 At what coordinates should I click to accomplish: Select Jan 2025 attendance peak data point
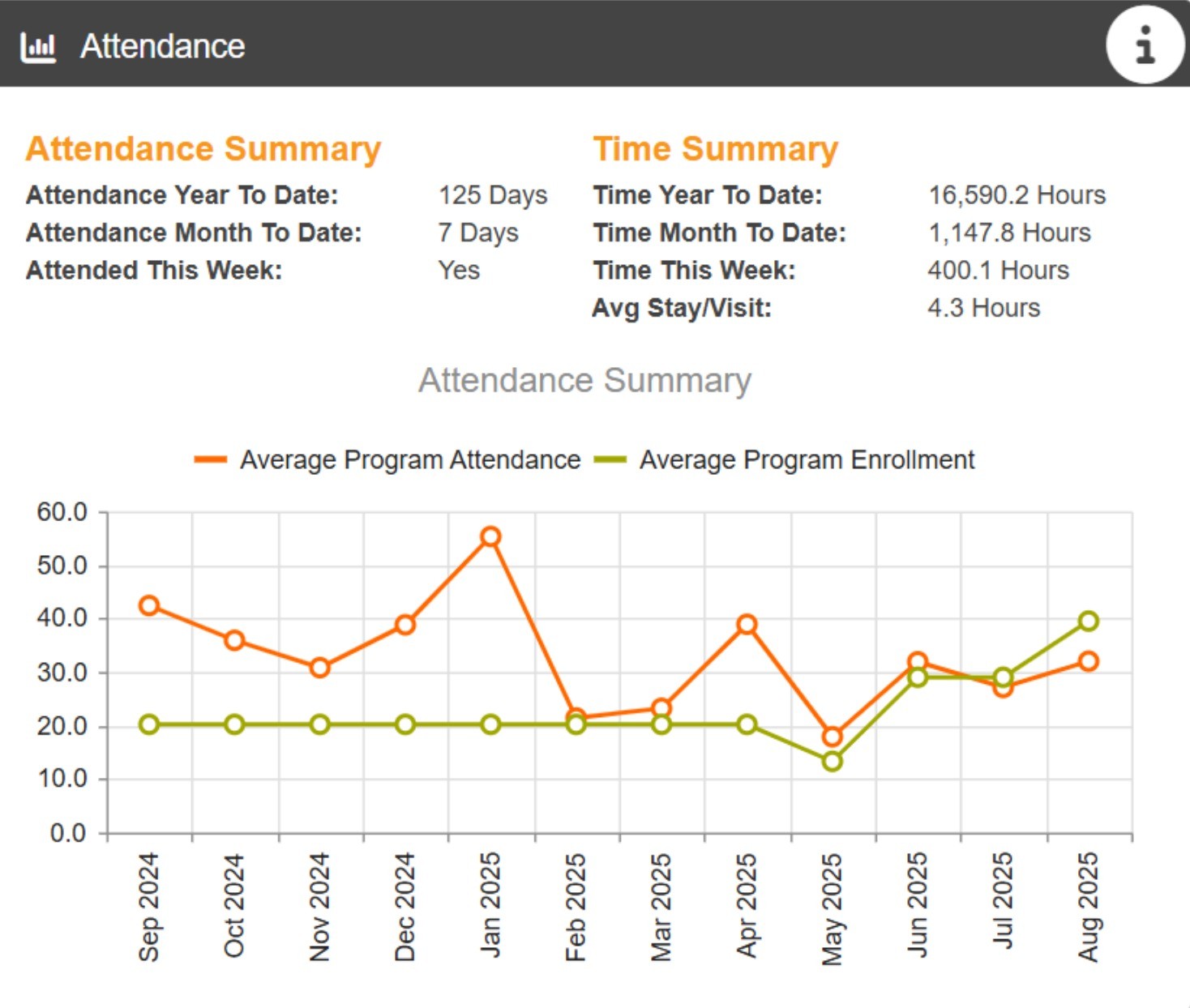(x=490, y=536)
